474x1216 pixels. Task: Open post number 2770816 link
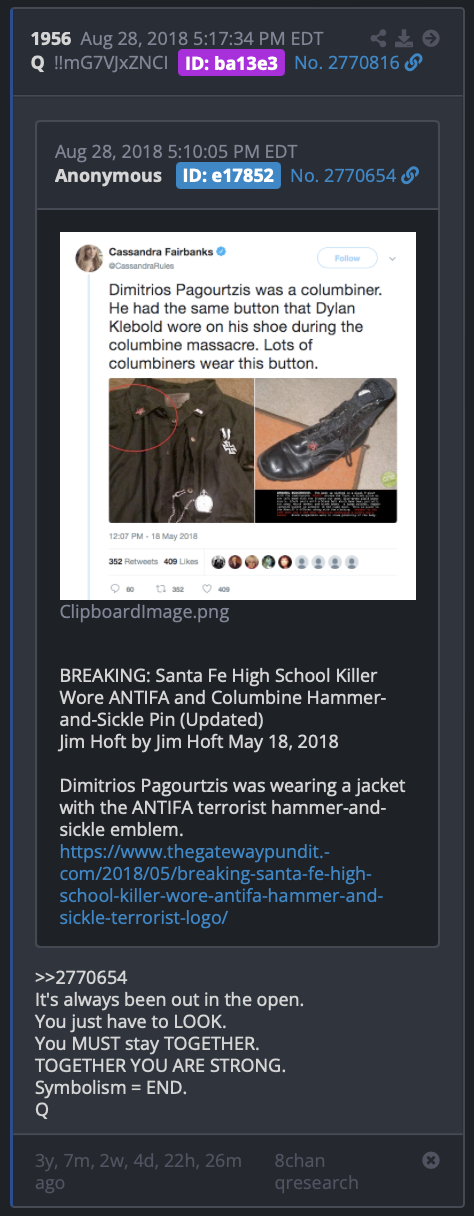point(347,64)
